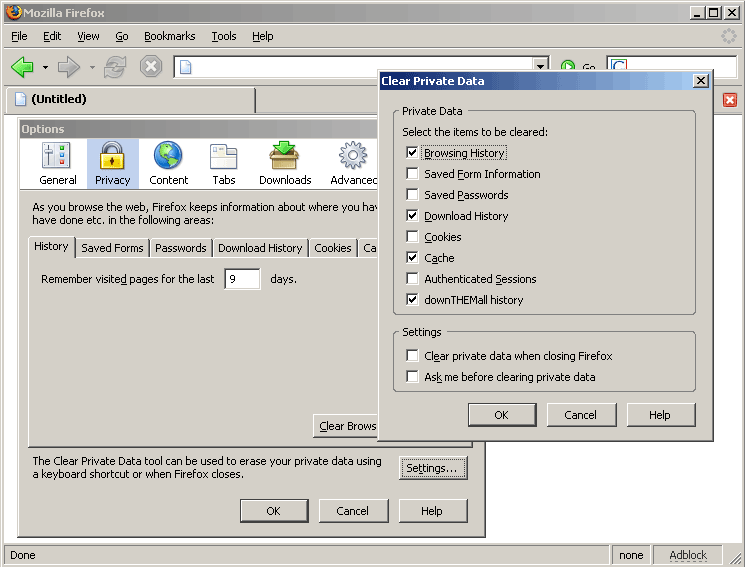Click the red close-tab icon
This screenshot has height=567, width=745.
(x=730, y=100)
